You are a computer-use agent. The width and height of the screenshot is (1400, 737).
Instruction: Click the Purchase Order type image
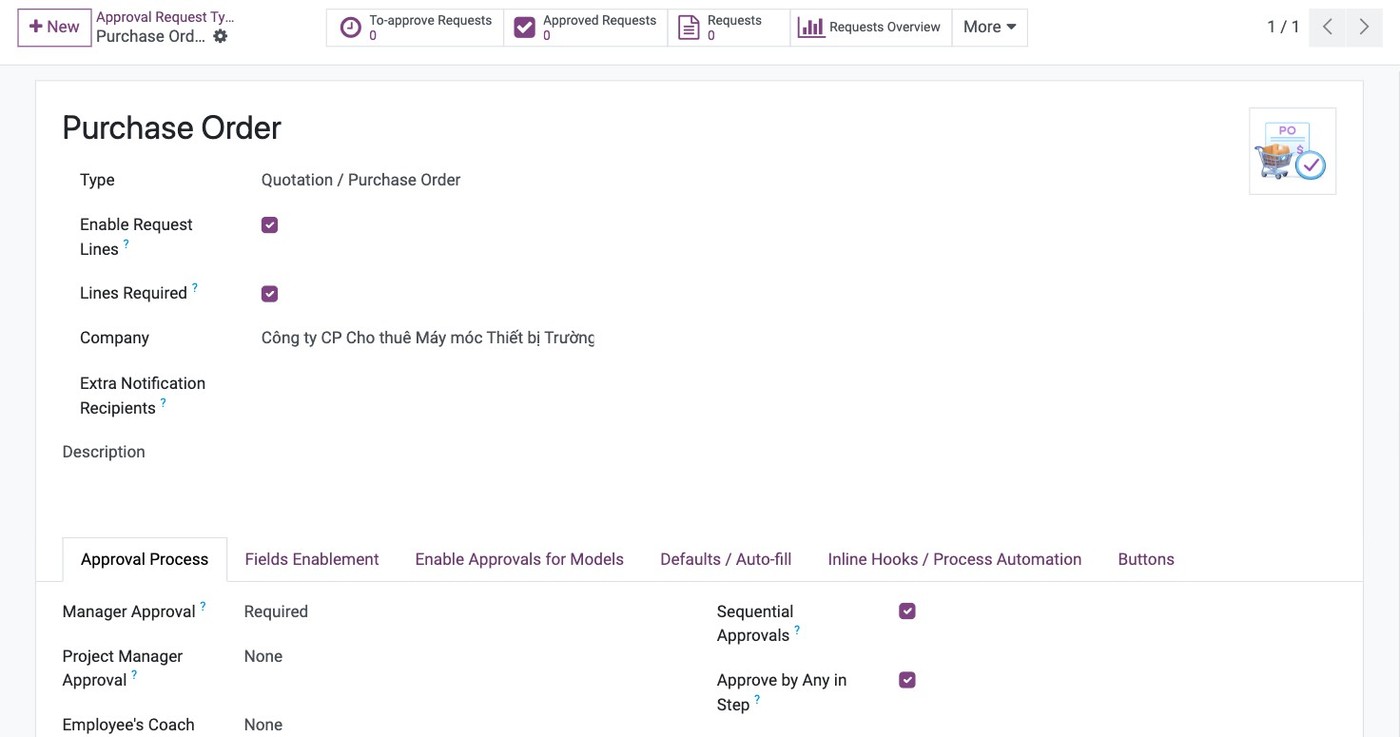[1292, 151]
